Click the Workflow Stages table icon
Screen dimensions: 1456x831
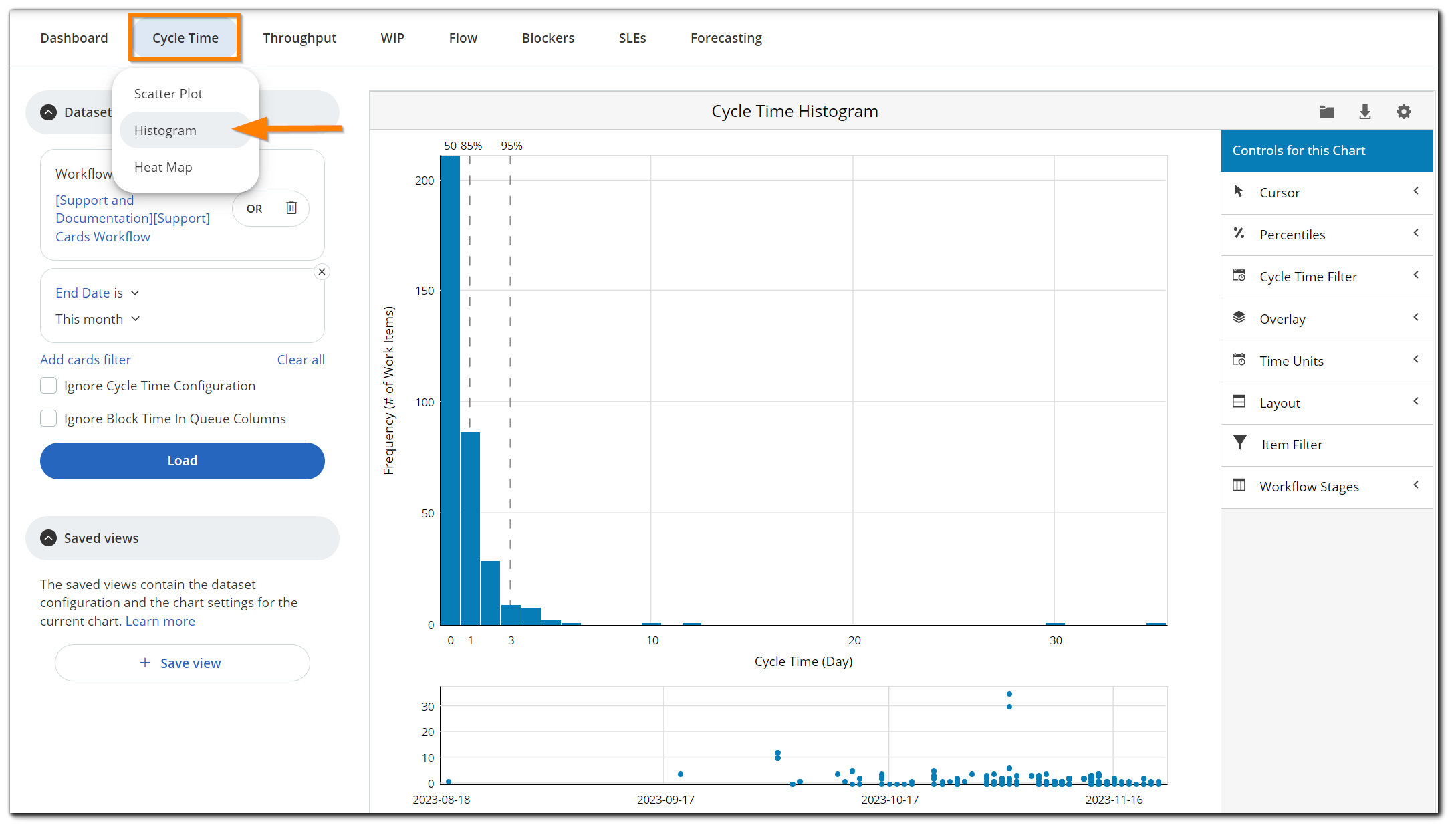click(x=1240, y=486)
